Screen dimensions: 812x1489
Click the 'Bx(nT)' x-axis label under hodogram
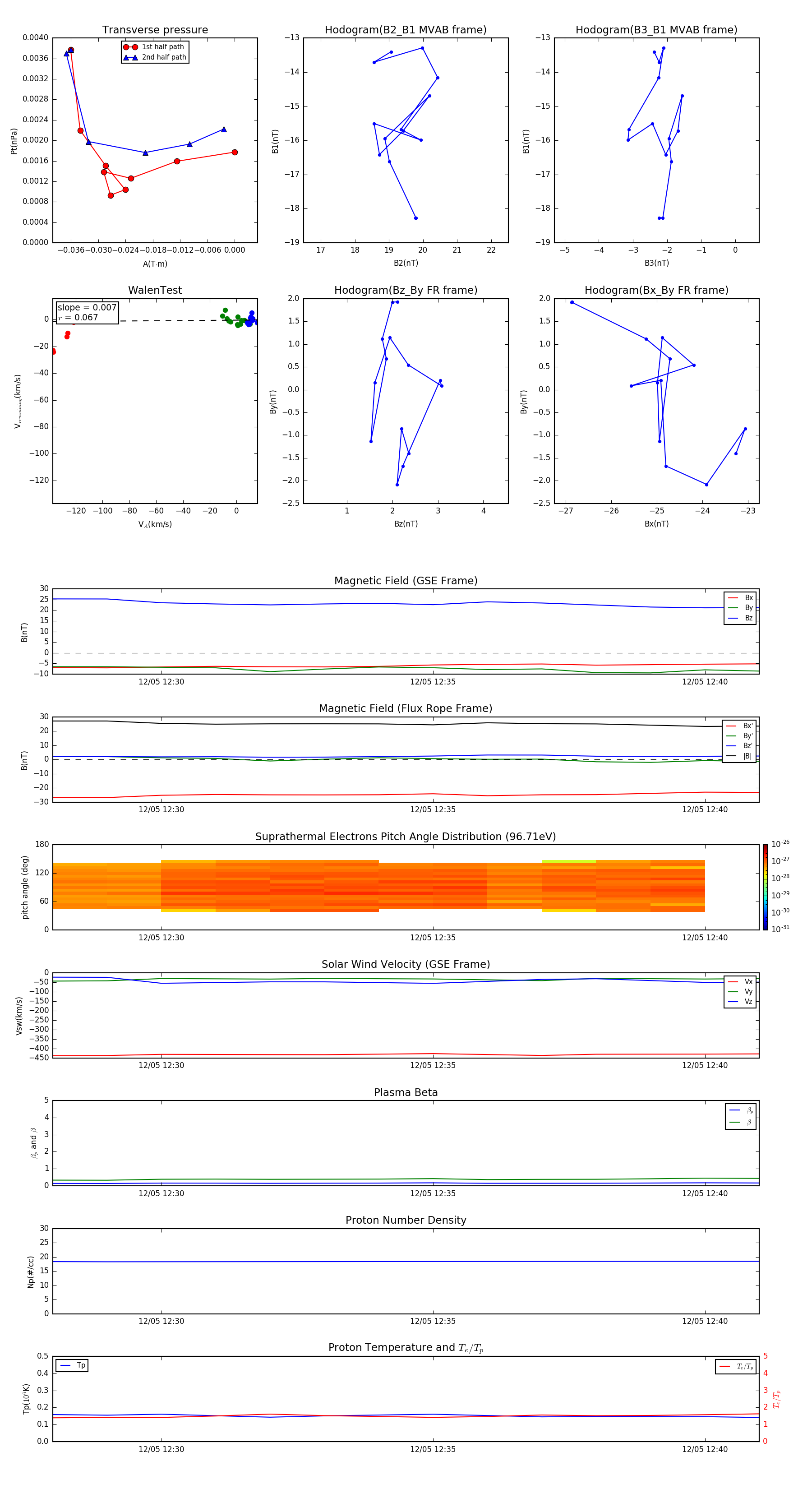(656, 524)
